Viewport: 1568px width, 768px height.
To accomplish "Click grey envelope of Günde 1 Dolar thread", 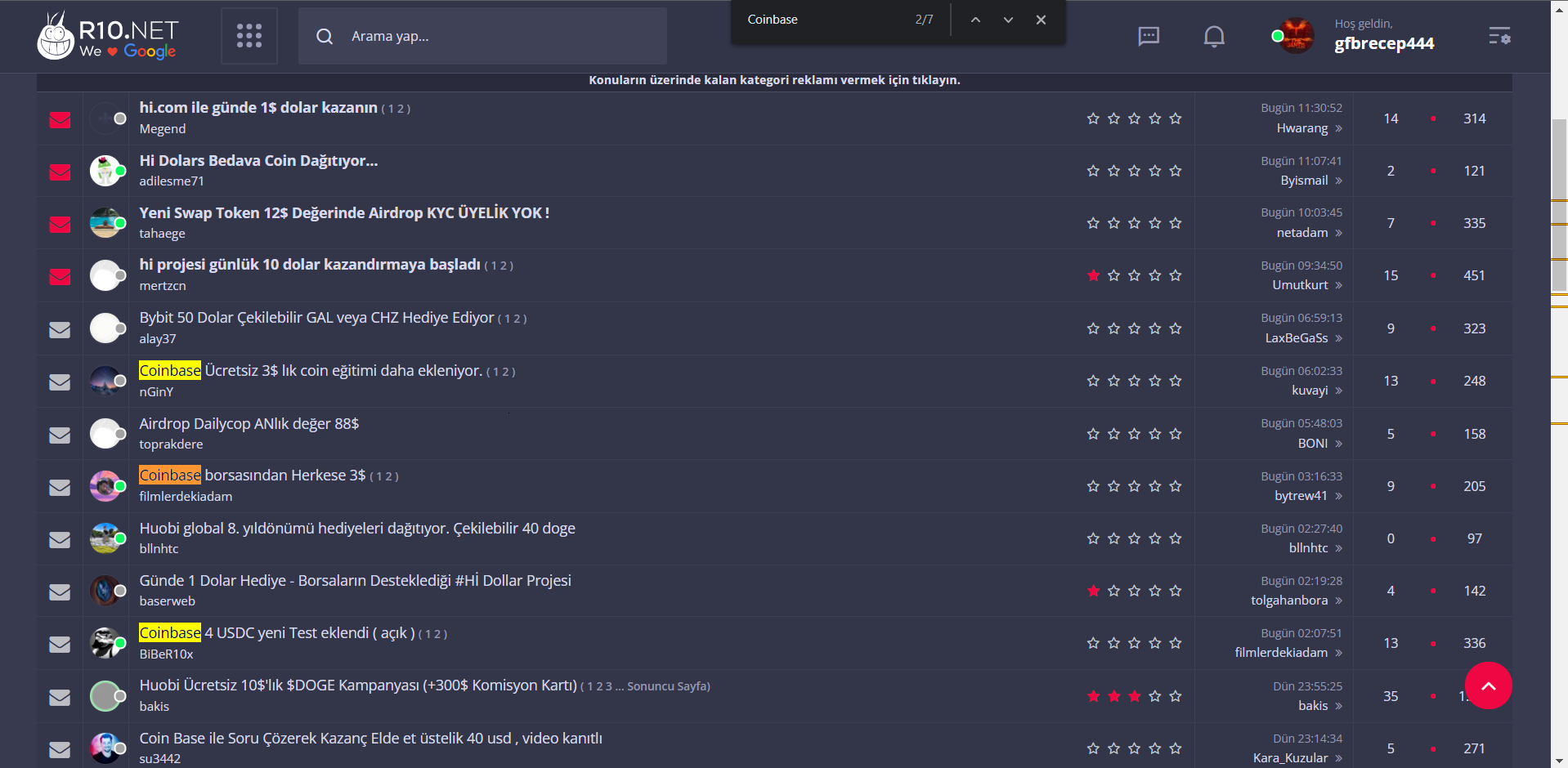I will (60, 592).
